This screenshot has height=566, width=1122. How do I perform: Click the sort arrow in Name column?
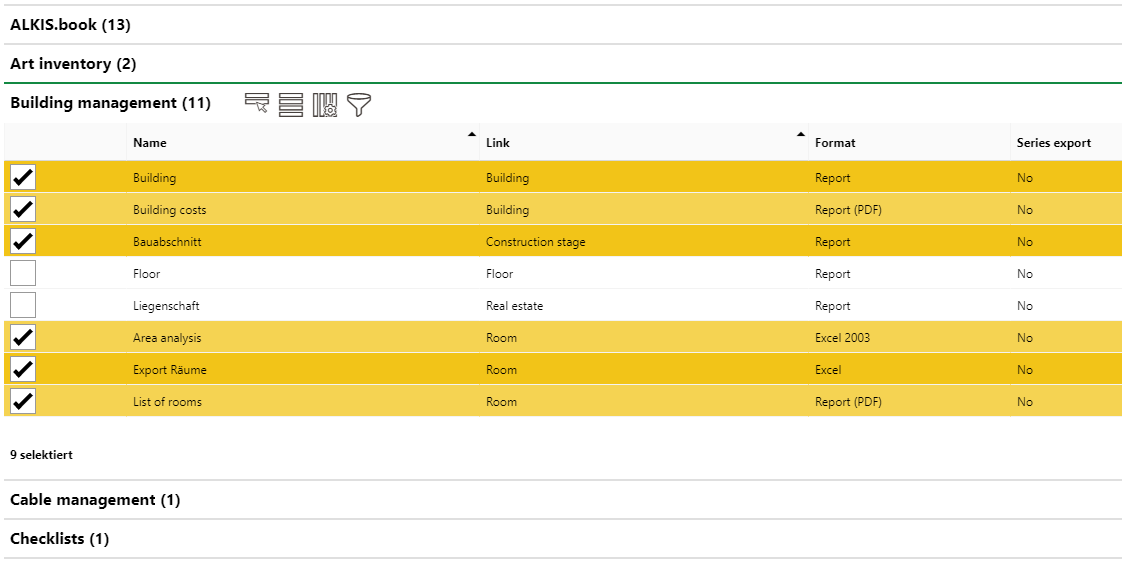click(472, 135)
